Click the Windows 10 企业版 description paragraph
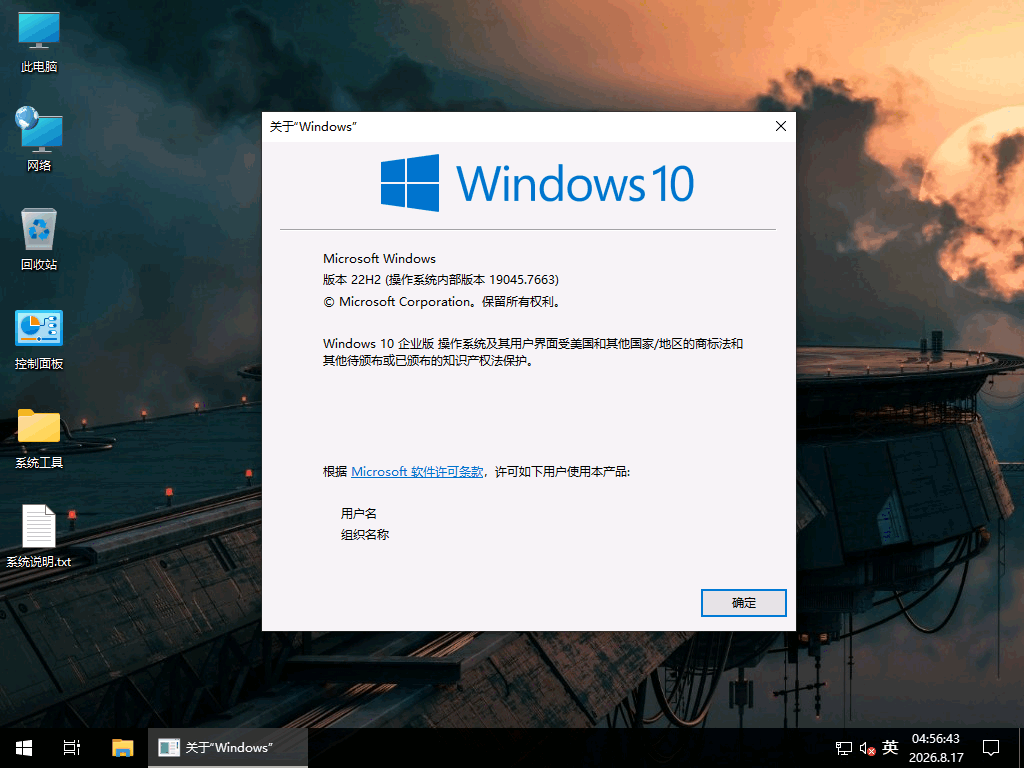This screenshot has width=1024, height=768. (x=533, y=352)
